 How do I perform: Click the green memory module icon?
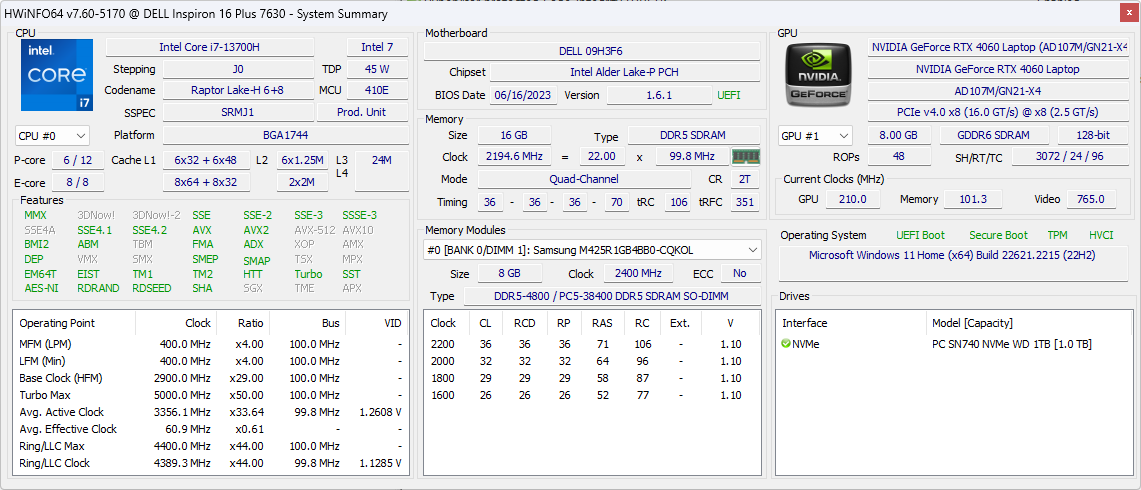tap(745, 156)
